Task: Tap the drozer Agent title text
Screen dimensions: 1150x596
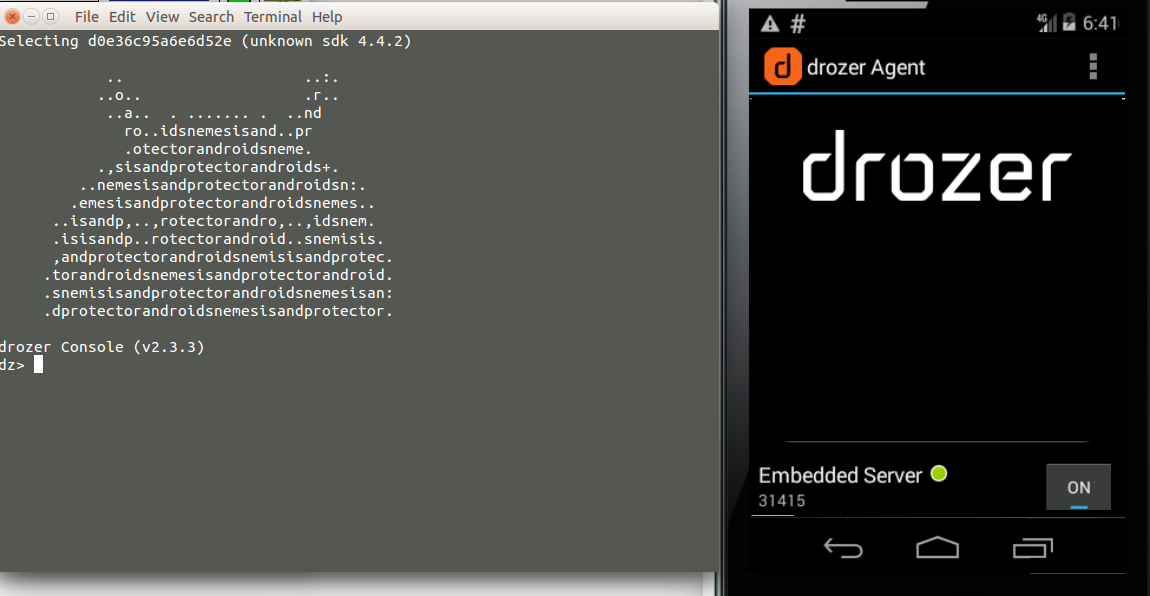Action: 865,67
